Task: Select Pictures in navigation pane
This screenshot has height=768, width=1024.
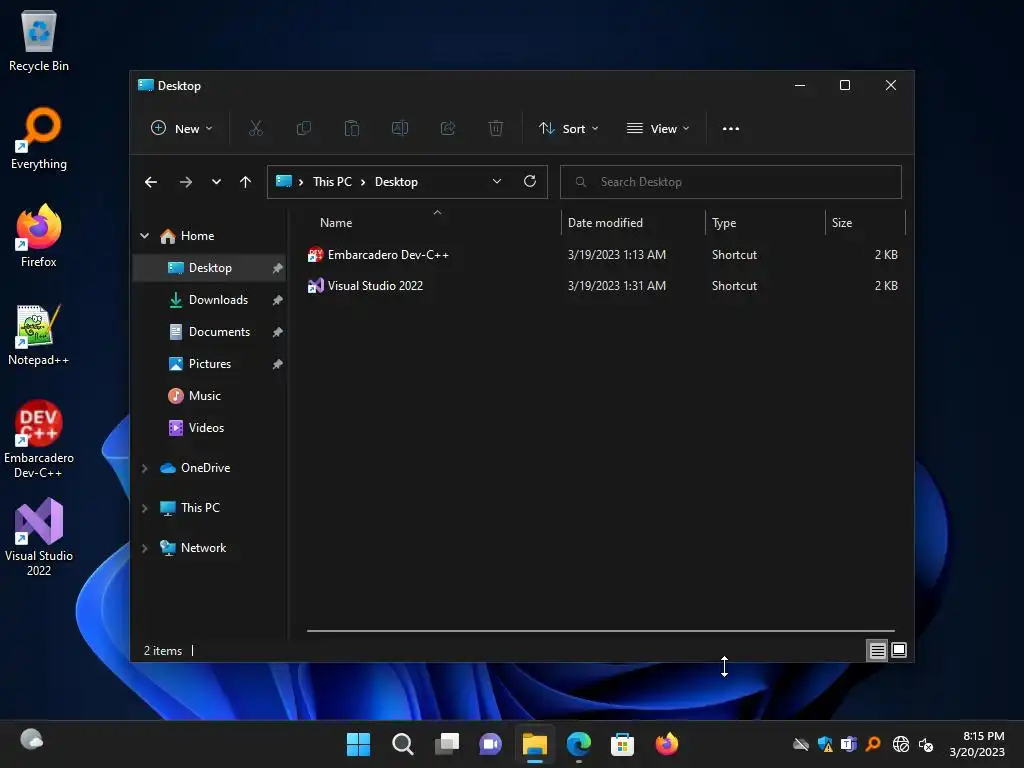Action: (x=209, y=364)
